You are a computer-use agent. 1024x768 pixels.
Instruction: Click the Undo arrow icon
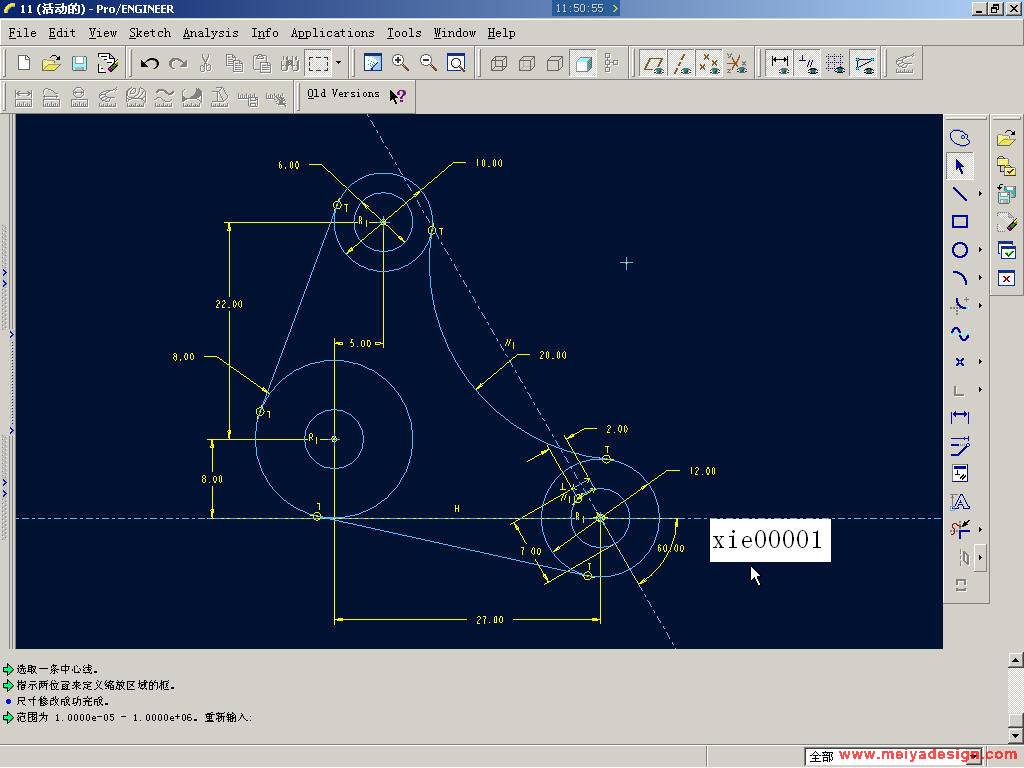(150, 63)
